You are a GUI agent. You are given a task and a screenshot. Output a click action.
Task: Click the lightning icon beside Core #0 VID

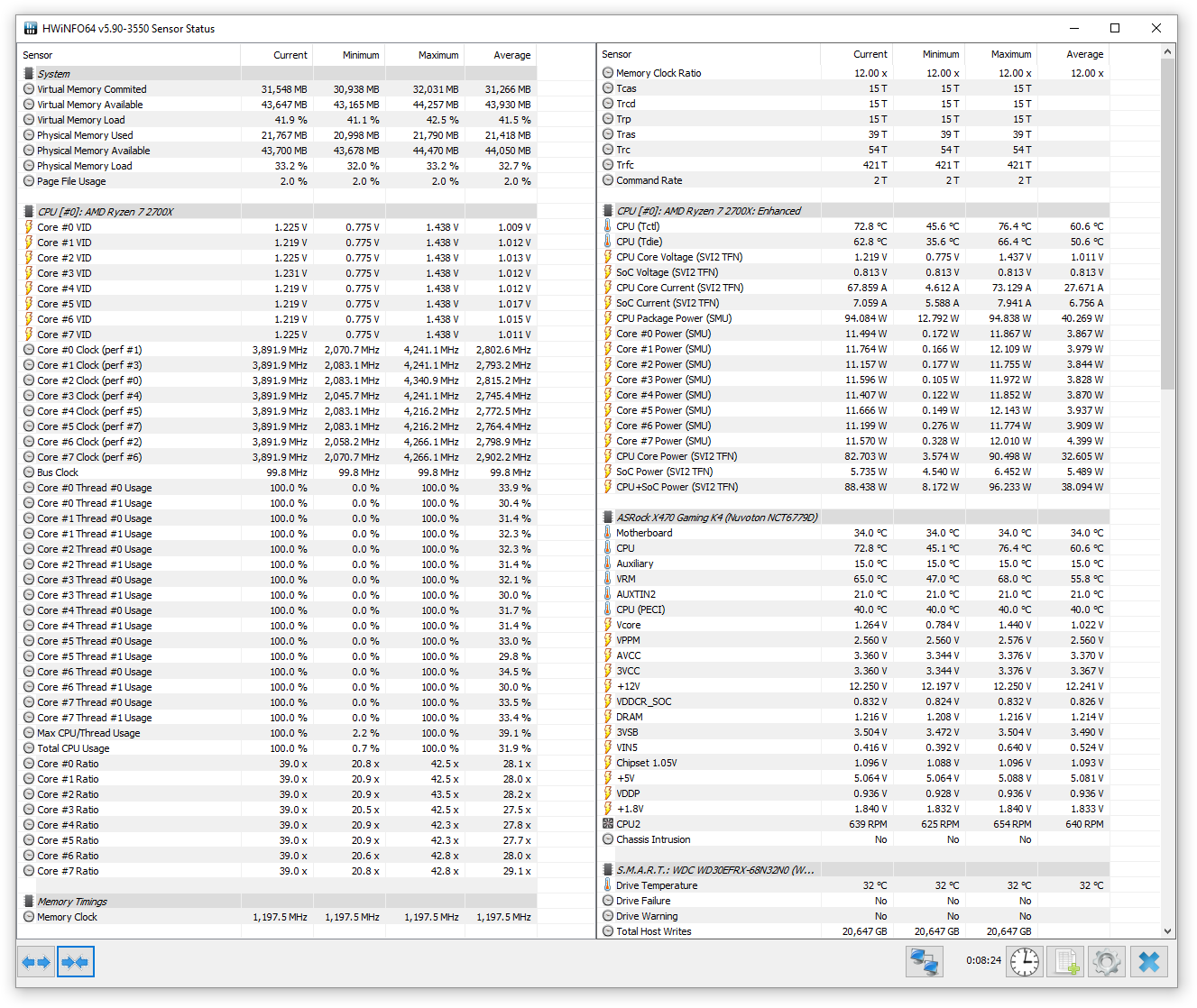29,227
